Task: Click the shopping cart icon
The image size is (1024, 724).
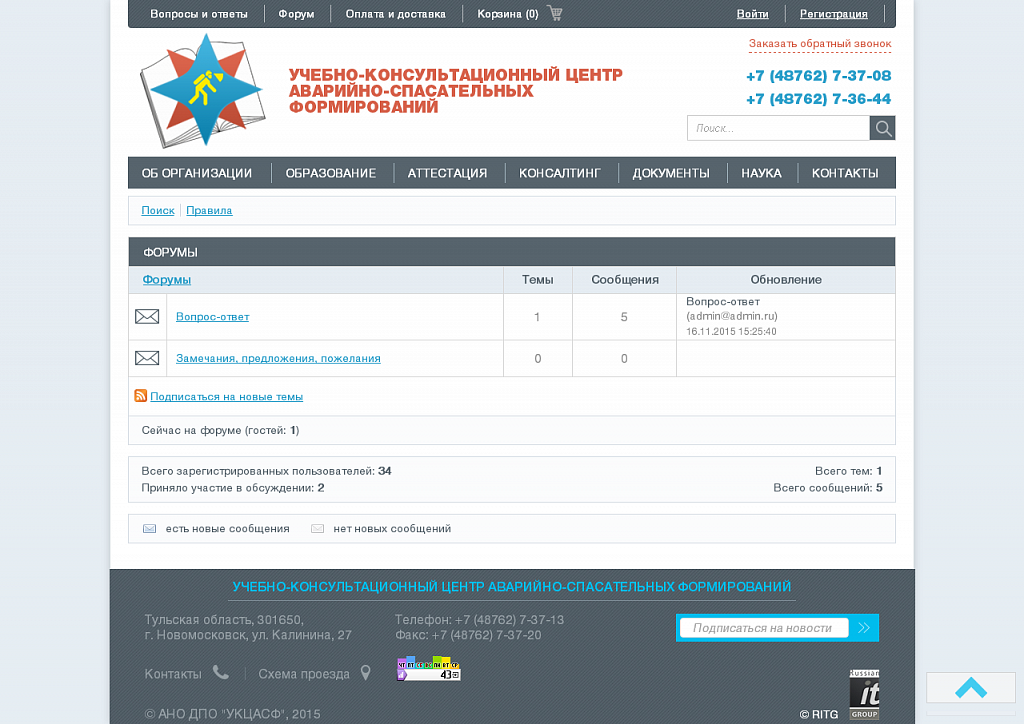Action: (x=555, y=14)
